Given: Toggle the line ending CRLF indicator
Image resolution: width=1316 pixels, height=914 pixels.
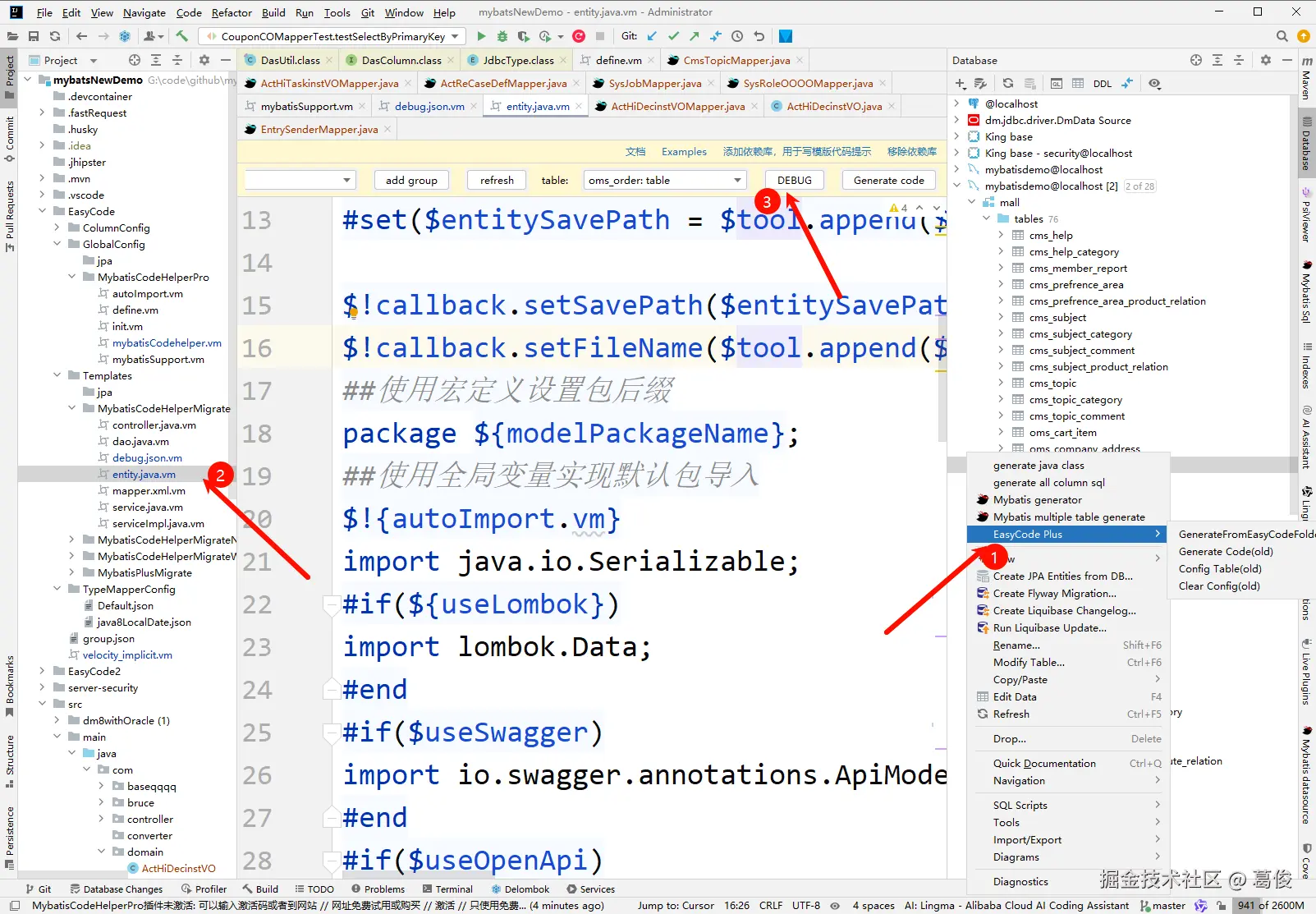Looking at the screenshot, I should coord(771,905).
